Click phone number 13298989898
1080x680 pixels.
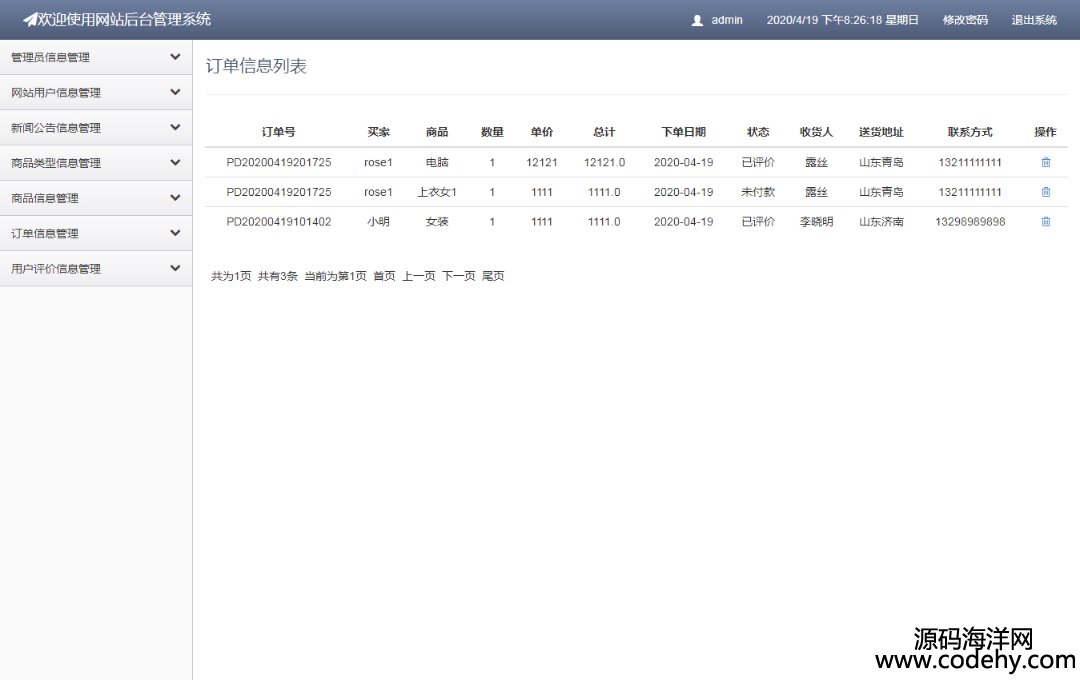pos(970,222)
